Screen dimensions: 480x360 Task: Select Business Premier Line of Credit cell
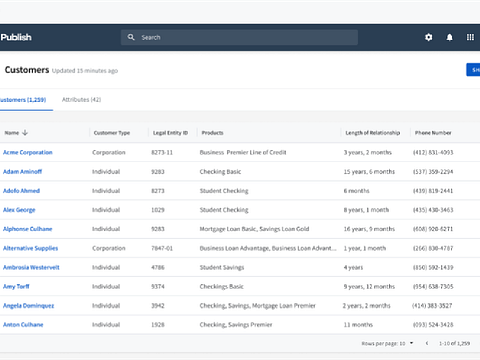tap(243, 152)
